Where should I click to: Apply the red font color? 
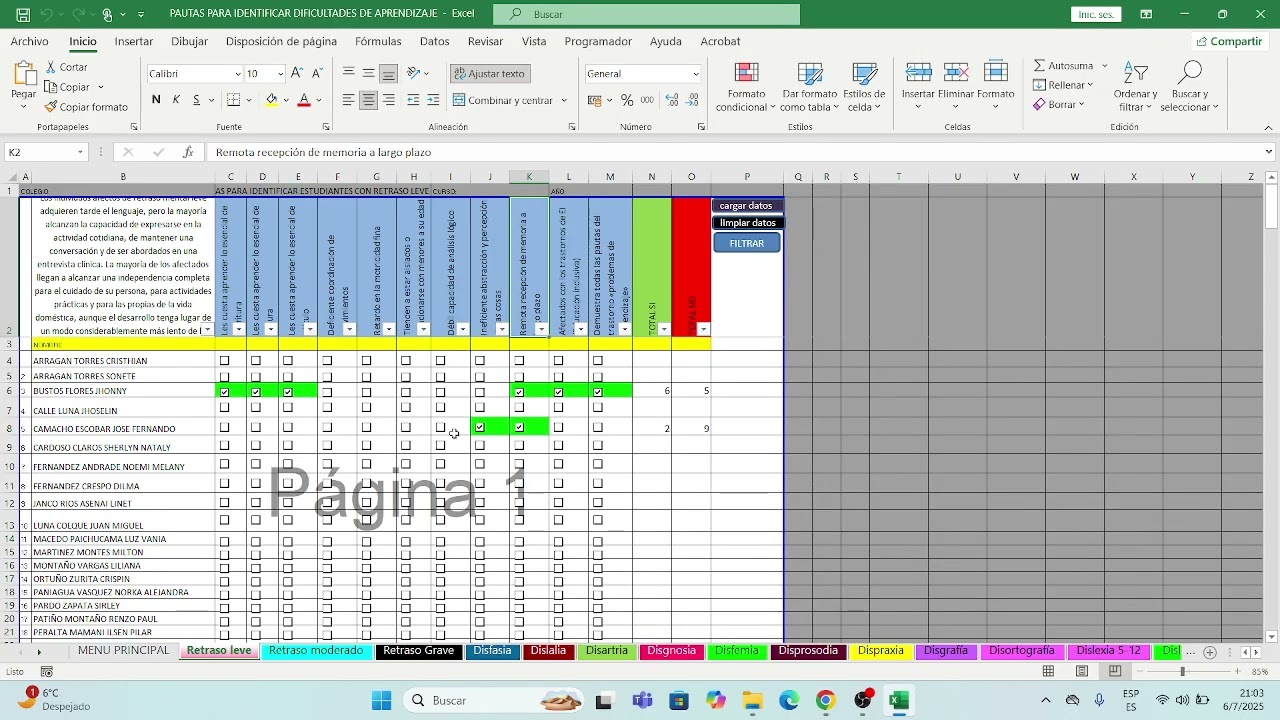click(304, 100)
